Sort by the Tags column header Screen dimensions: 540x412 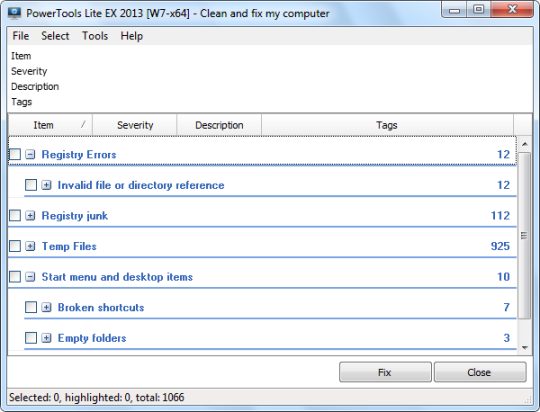[387, 125]
